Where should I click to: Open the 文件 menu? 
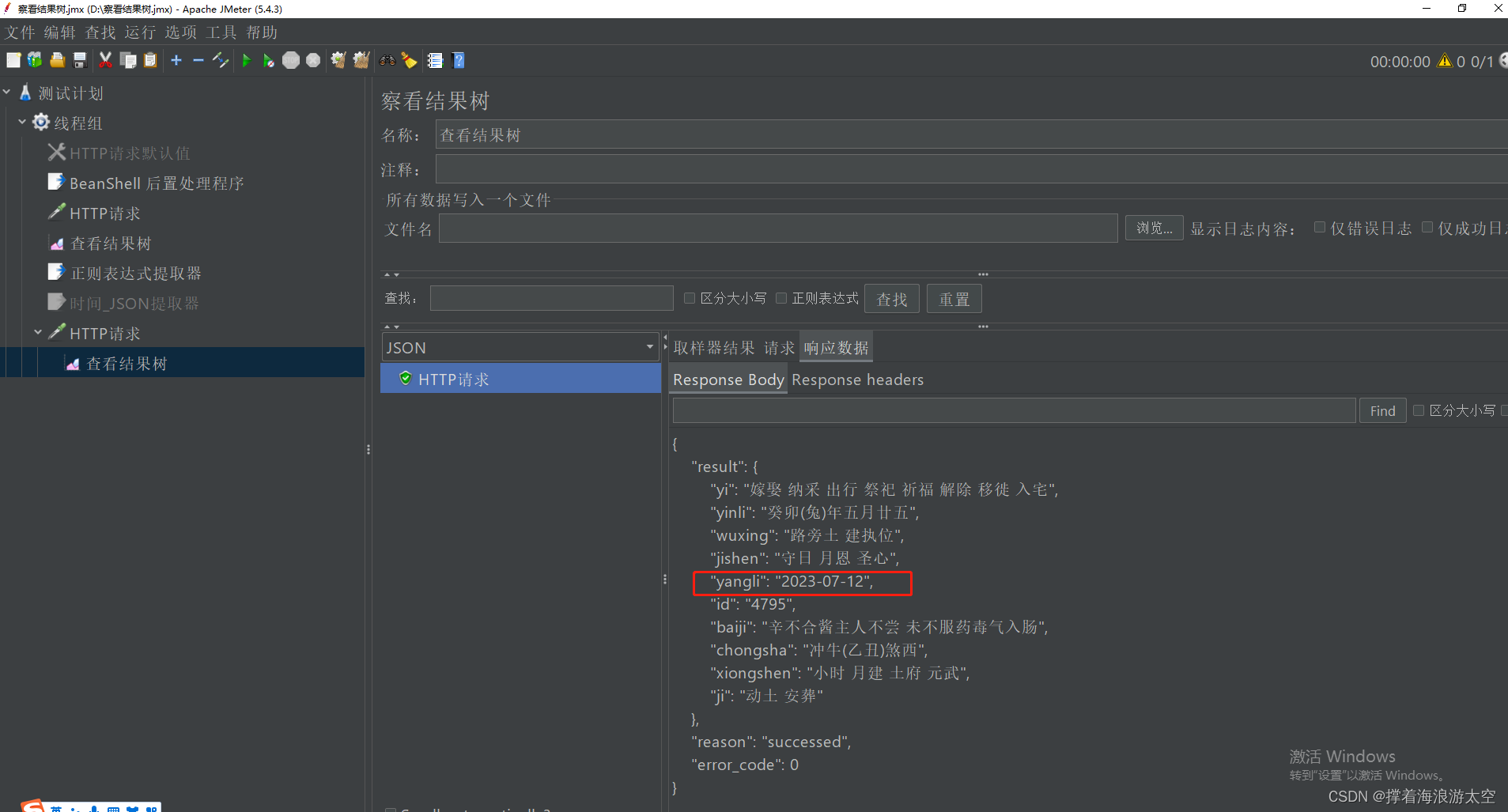(x=20, y=32)
